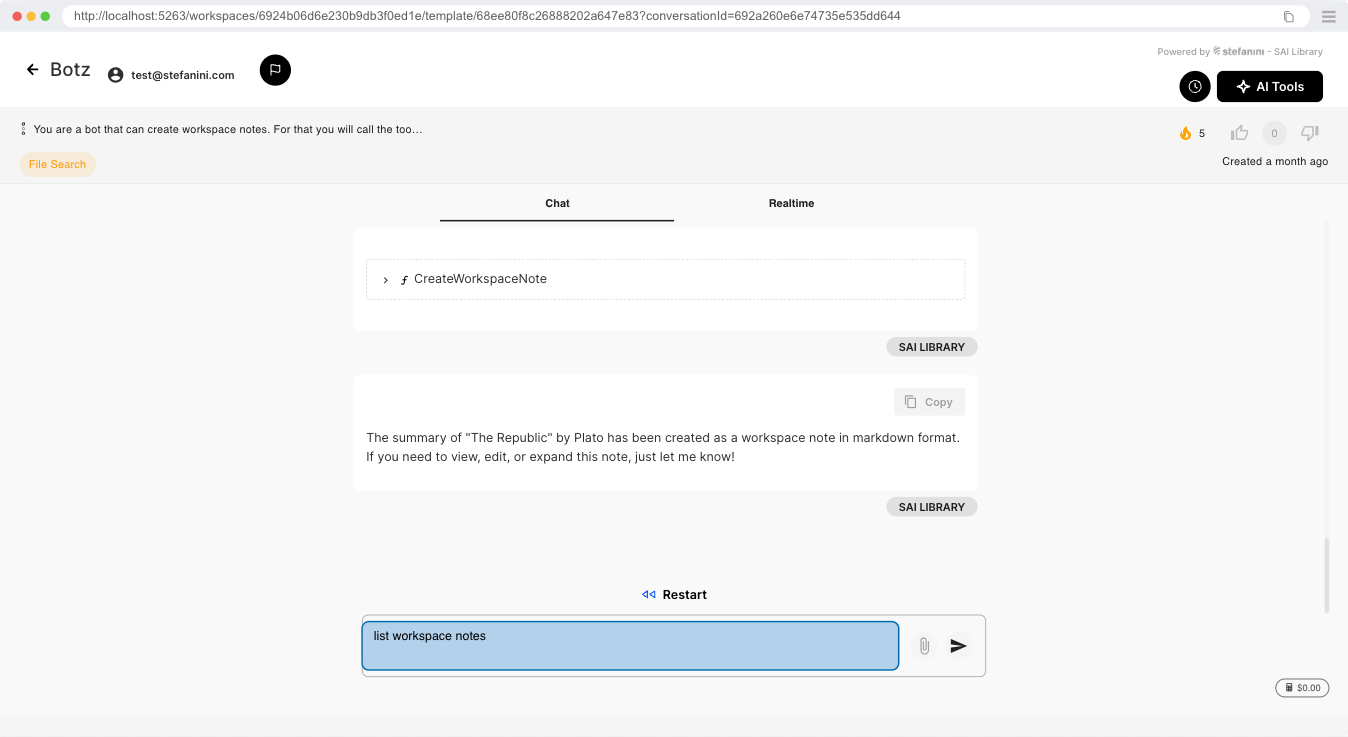Click the back arrow next to Botz
The image size is (1348, 737).
(32, 70)
